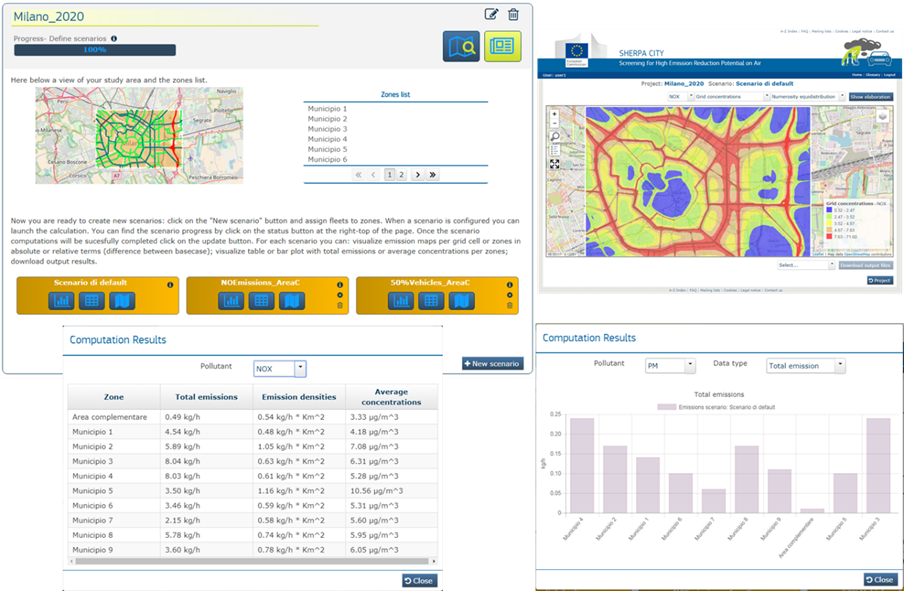
Task: Toggle the Emissions scenario legend in the chart
Action: [x=717, y=407]
